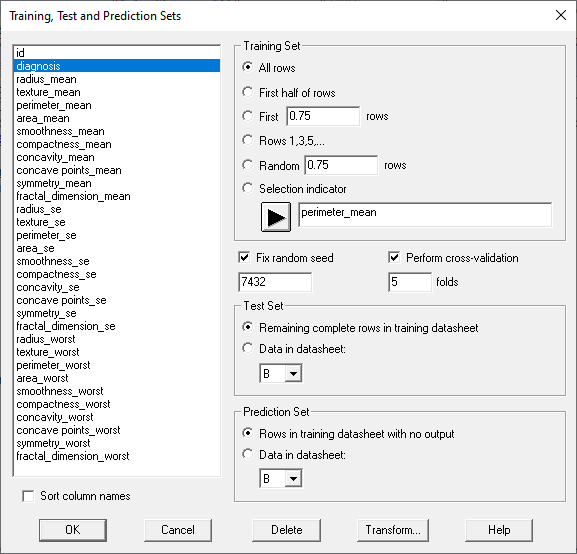Select Data in datasheet under Test Set
Image resolution: width=577 pixels, height=554 pixels.
tap(248, 348)
